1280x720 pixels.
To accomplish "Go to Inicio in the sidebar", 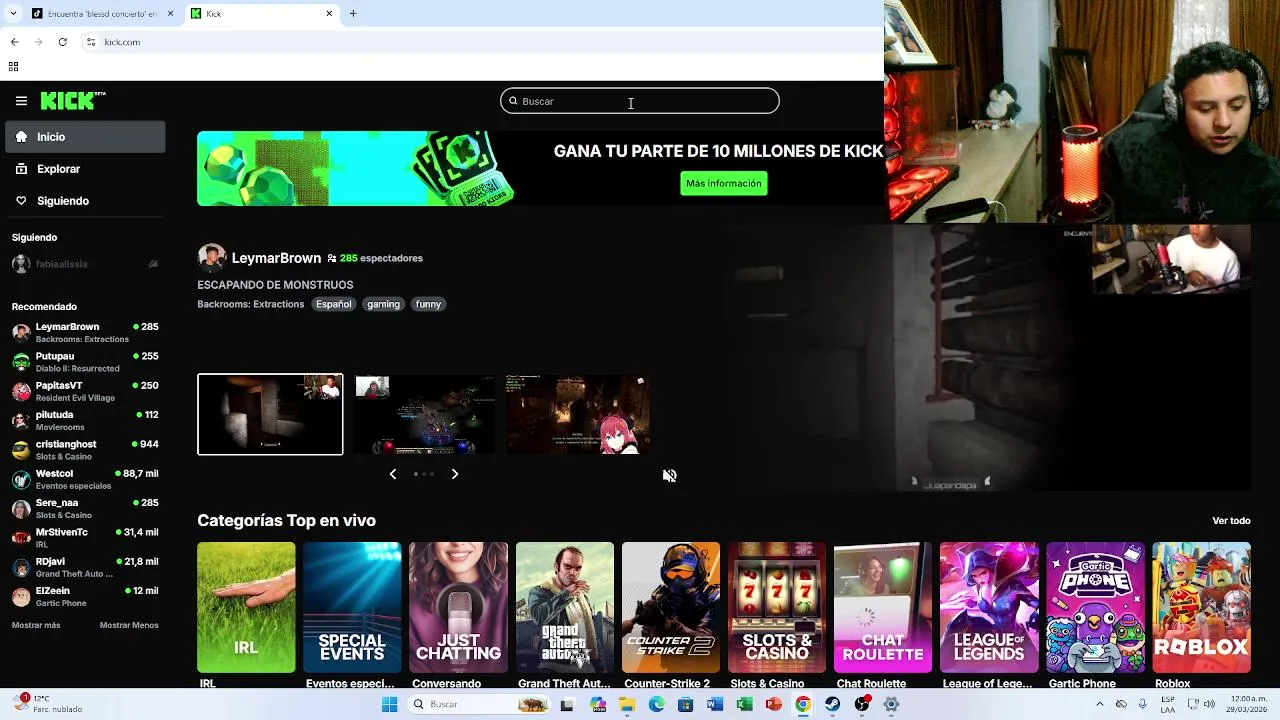I will click(85, 137).
